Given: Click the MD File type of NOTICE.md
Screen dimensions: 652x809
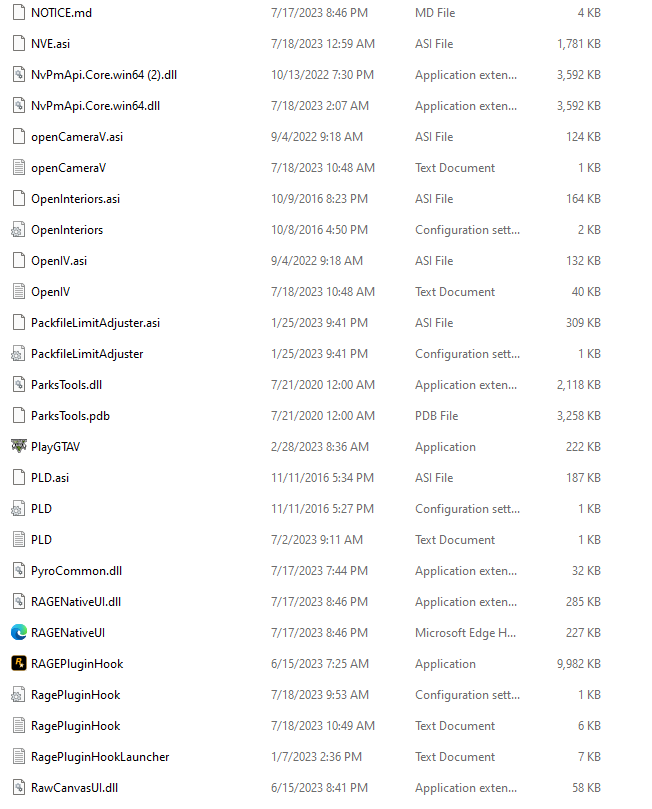Looking at the screenshot, I should [x=435, y=13].
